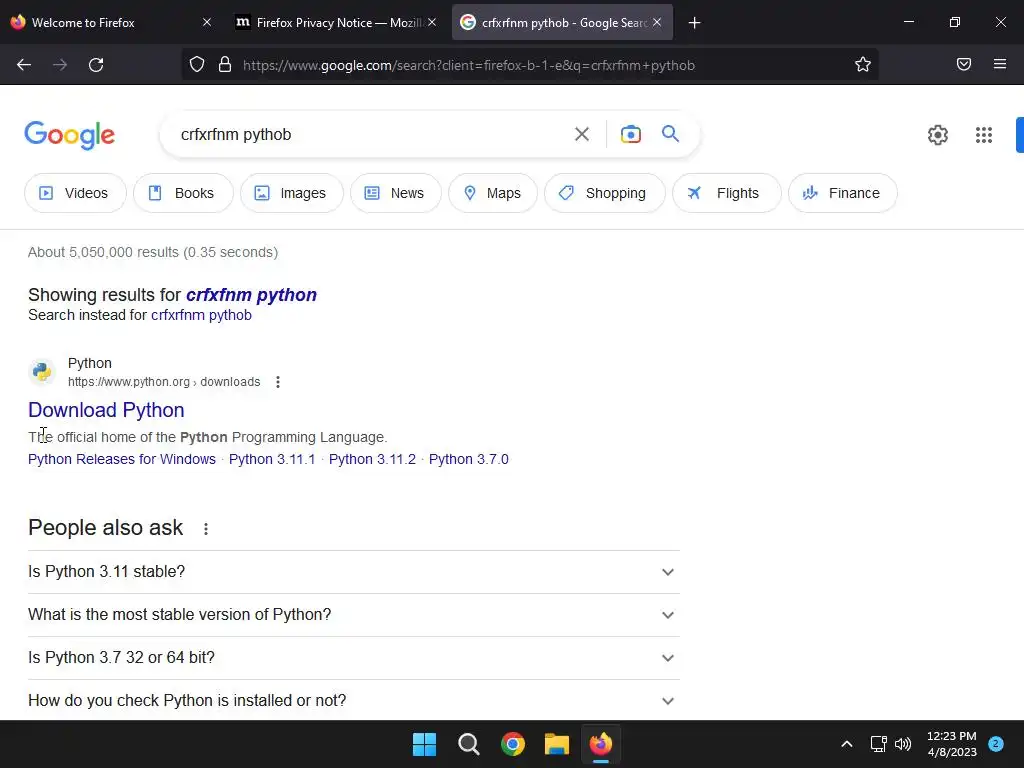Click the site security padlock icon
Viewport: 1024px width, 768px height.
[225, 65]
